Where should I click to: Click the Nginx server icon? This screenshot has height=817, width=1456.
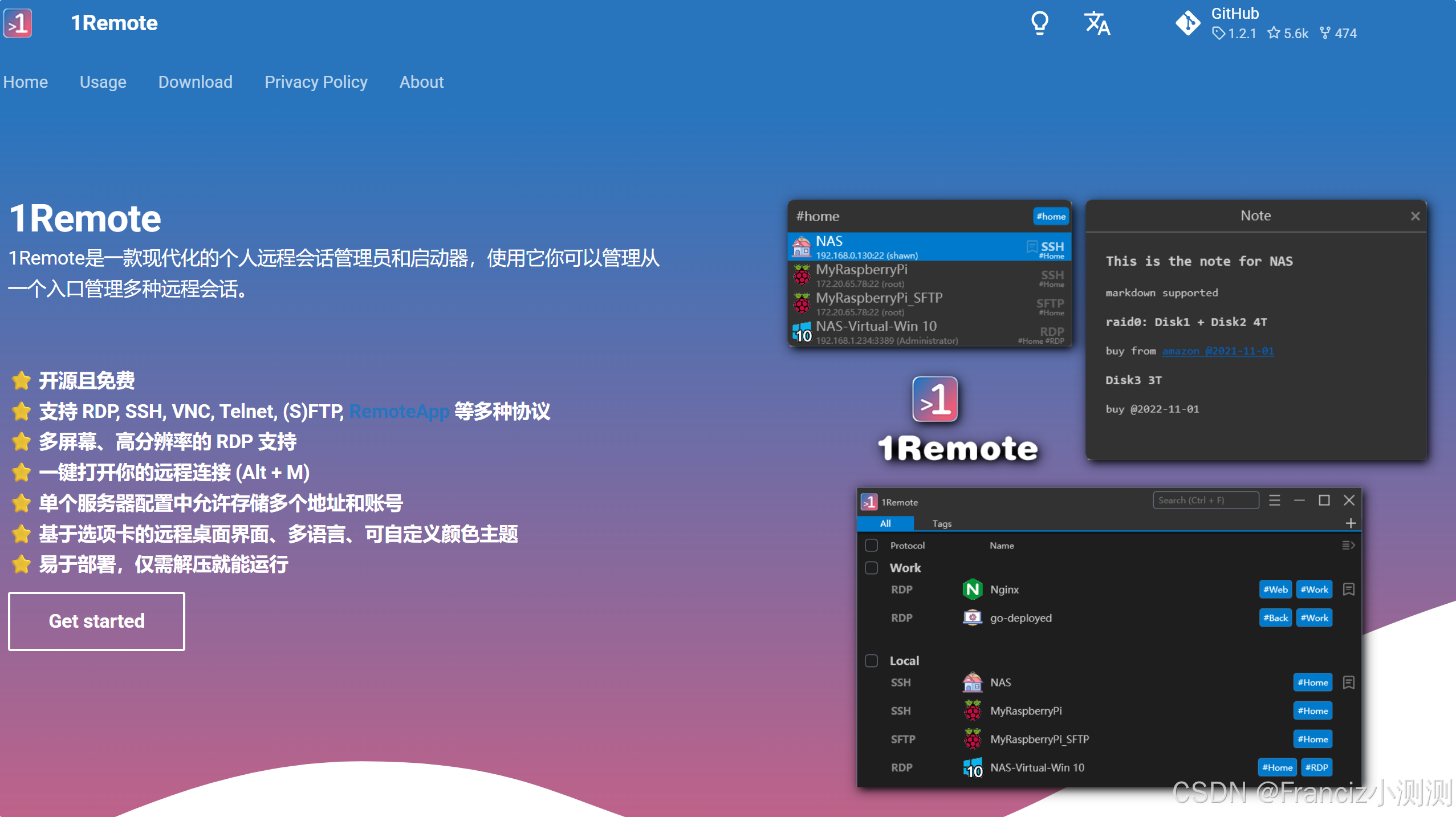point(972,590)
